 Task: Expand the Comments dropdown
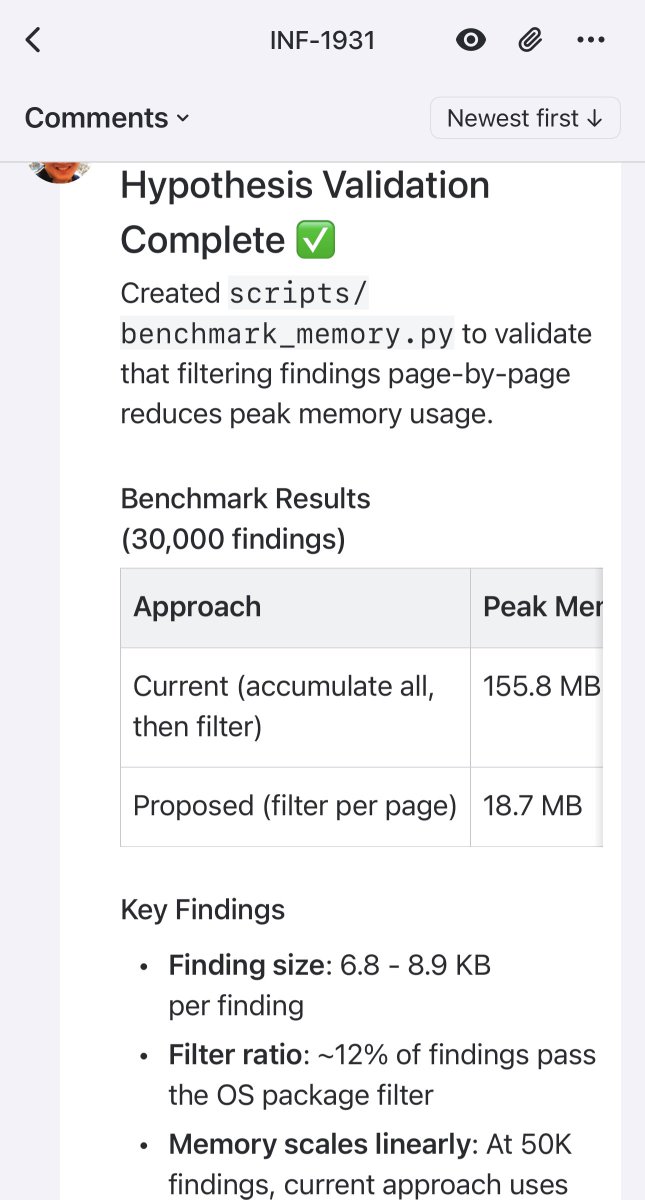pos(107,118)
